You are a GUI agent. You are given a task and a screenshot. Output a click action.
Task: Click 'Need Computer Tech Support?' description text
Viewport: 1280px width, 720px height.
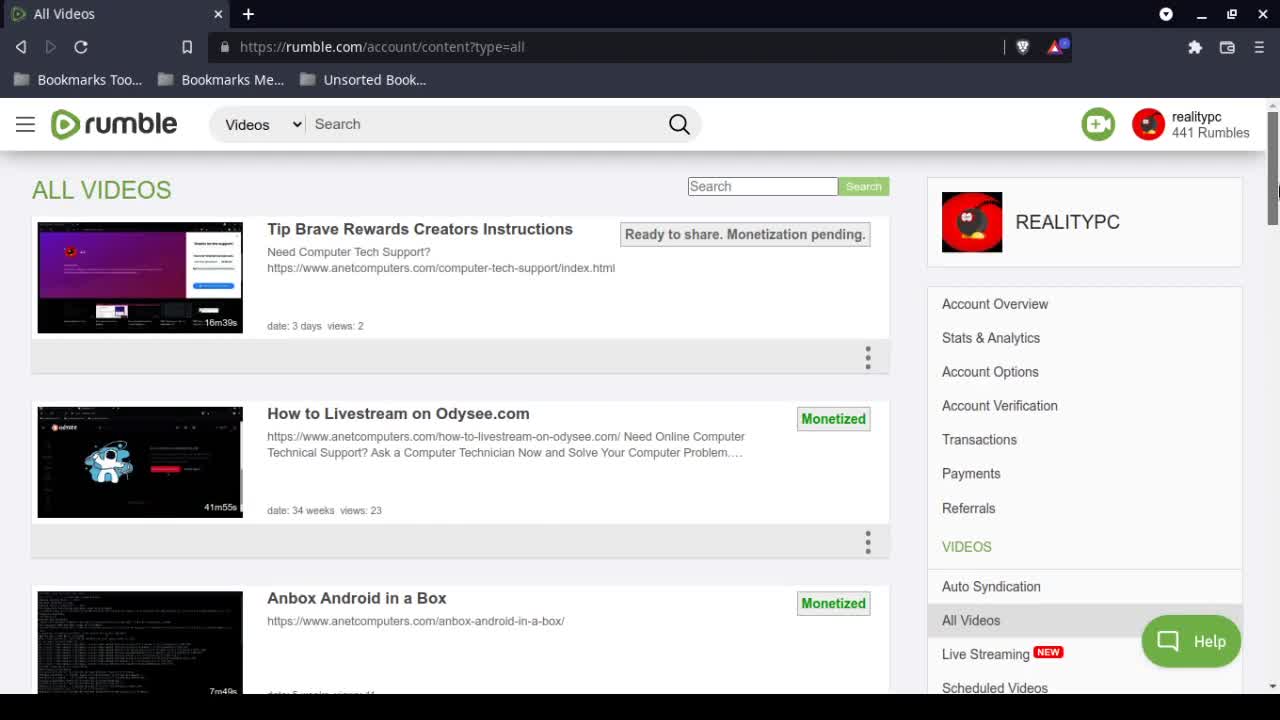(x=349, y=252)
